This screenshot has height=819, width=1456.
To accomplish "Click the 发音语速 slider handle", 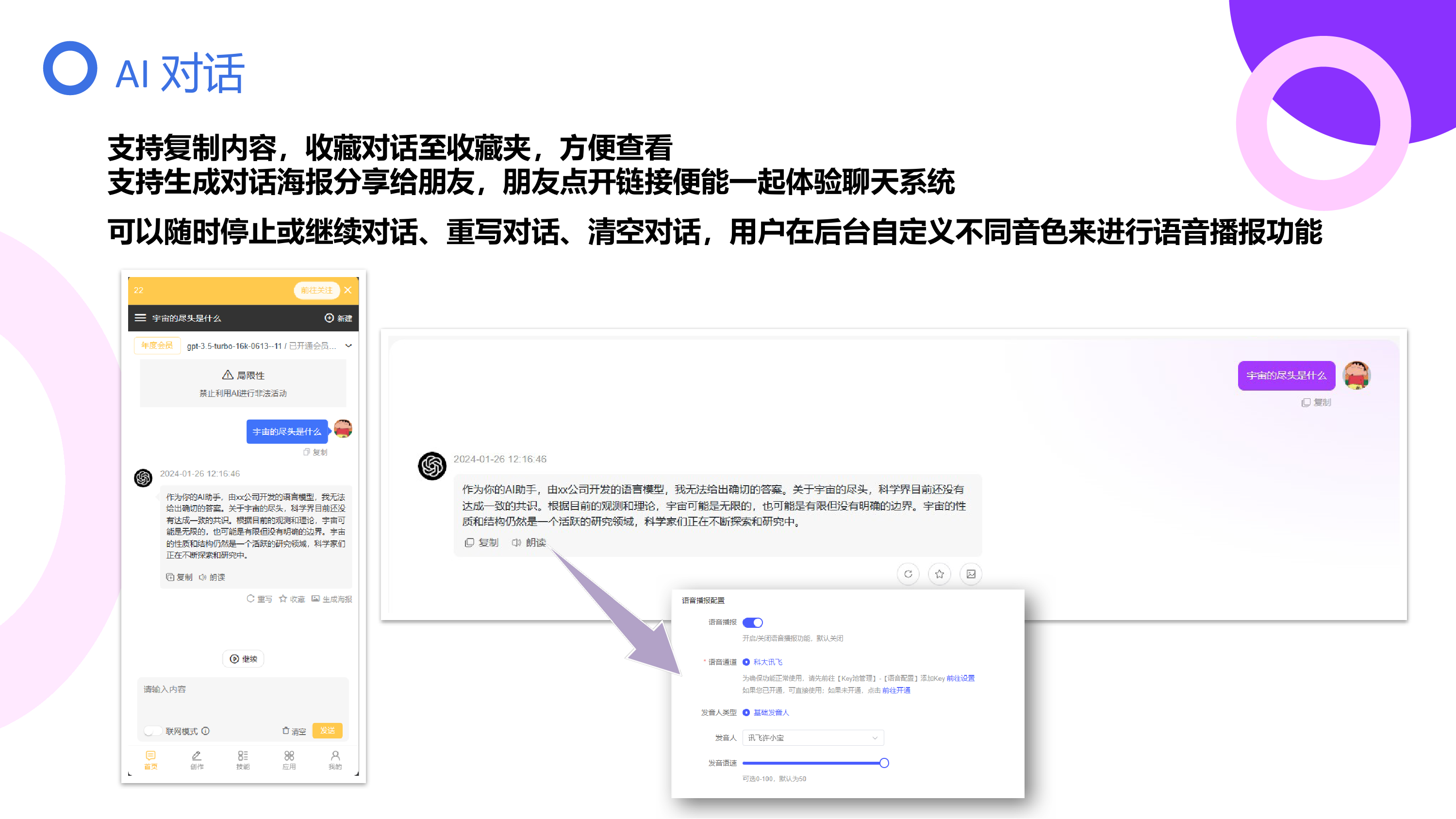I will tap(884, 763).
